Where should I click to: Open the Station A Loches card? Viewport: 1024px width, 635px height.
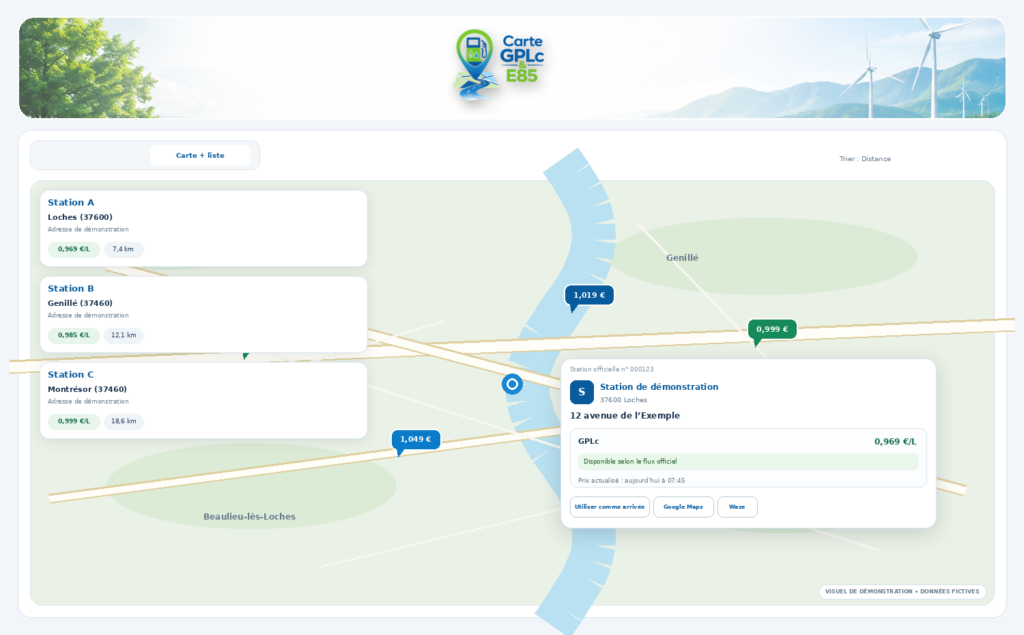204,228
